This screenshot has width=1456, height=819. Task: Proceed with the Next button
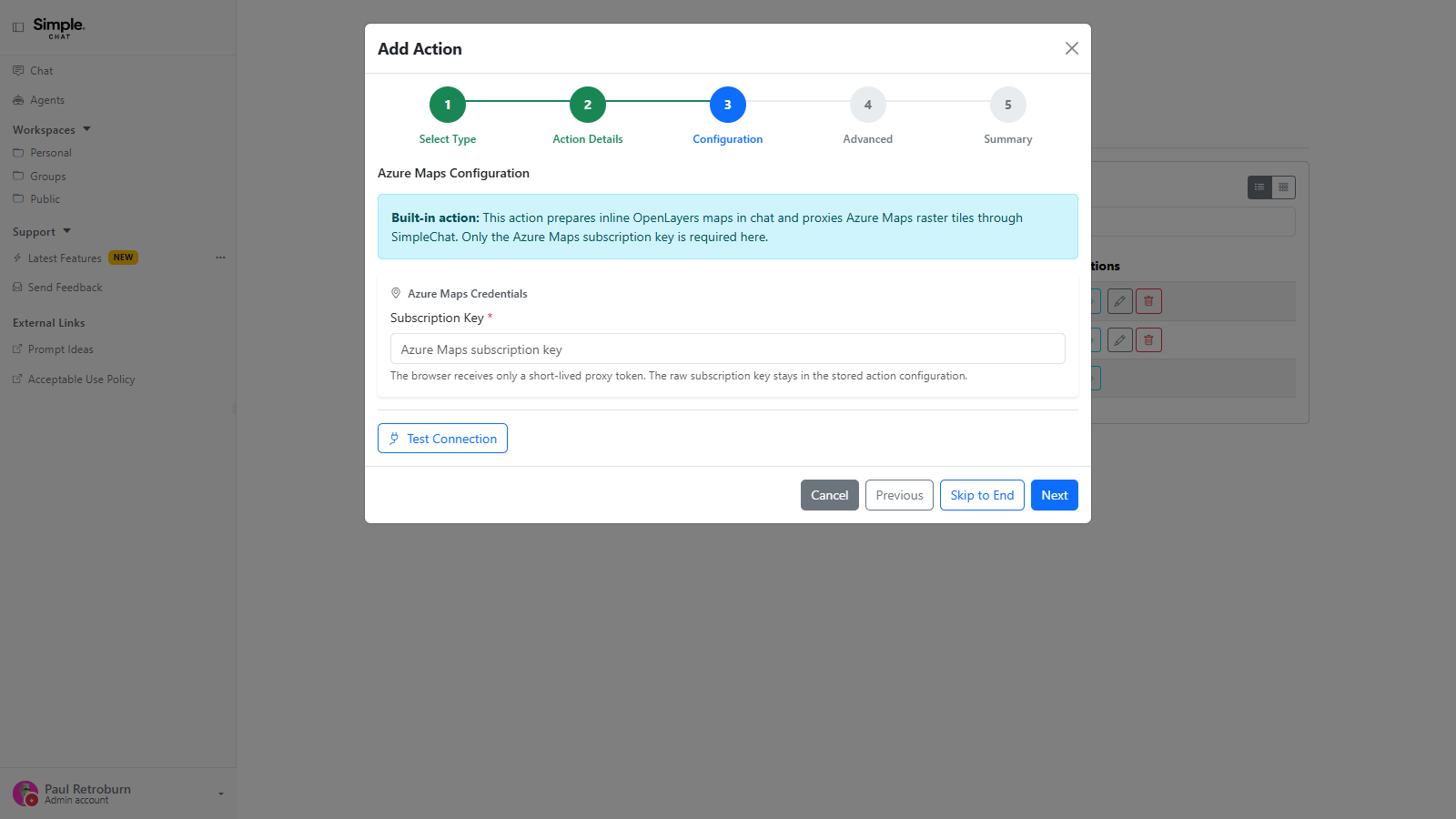click(1055, 495)
